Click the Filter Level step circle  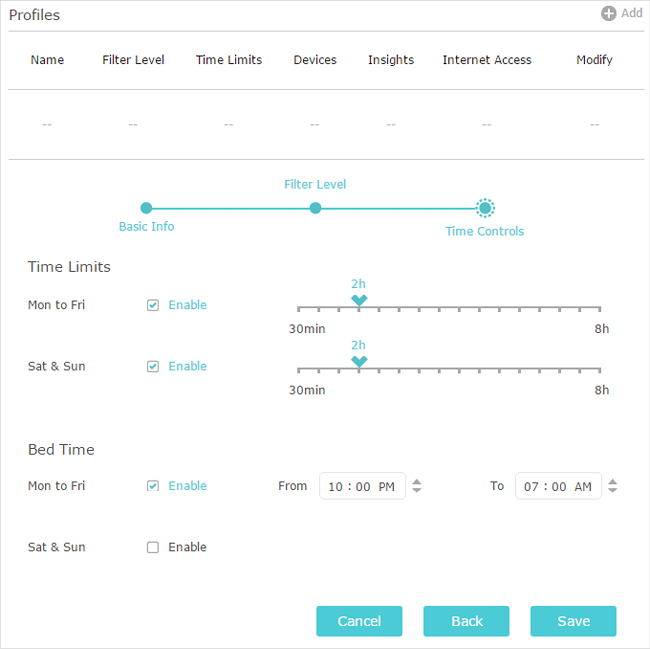(315, 208)
